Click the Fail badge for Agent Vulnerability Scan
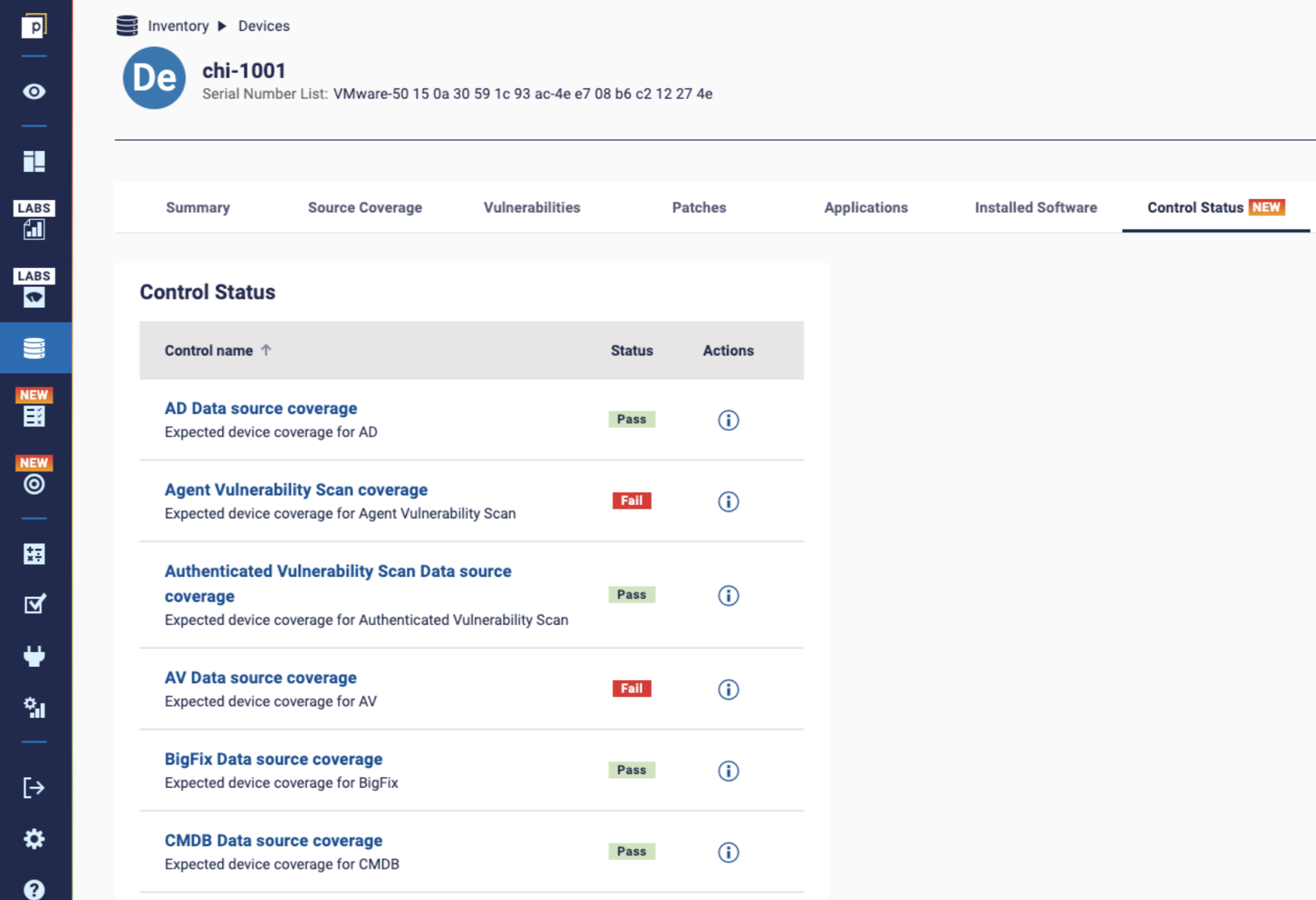 [632, 500]
